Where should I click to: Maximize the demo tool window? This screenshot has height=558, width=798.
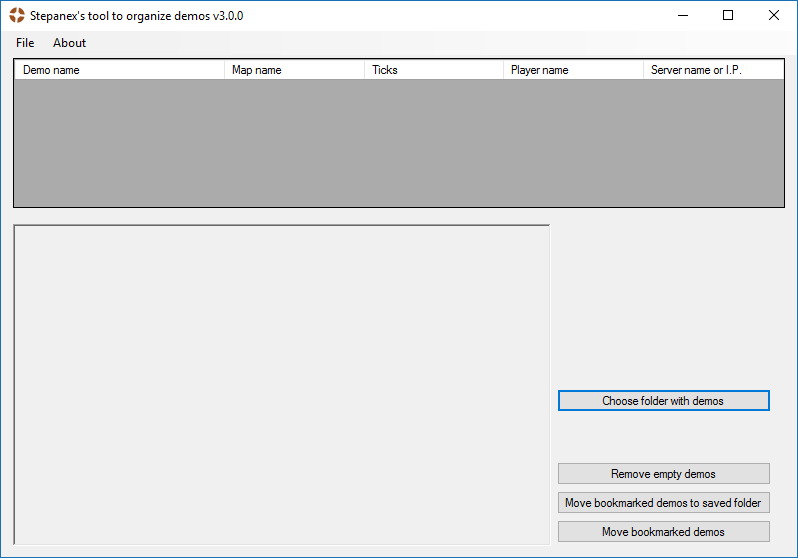coord(728,15)
